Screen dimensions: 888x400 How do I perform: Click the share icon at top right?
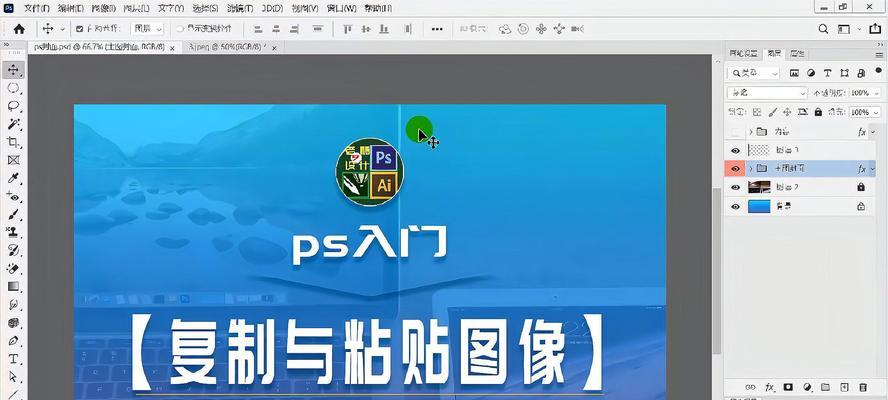click(x=875, y=29)
